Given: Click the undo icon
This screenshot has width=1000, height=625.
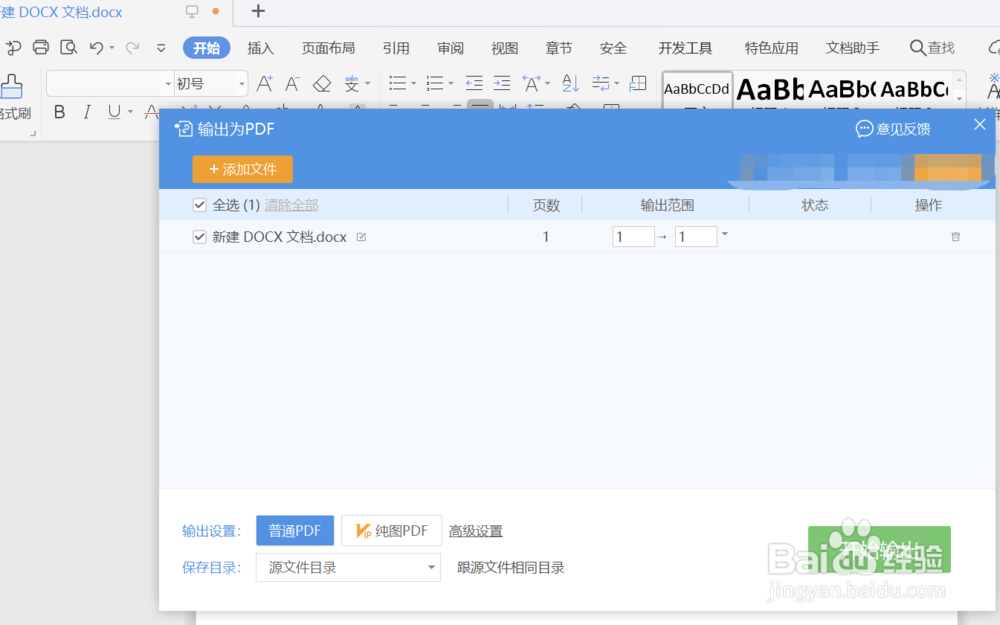Looking at the screenshot, I should tap(95, 47).
